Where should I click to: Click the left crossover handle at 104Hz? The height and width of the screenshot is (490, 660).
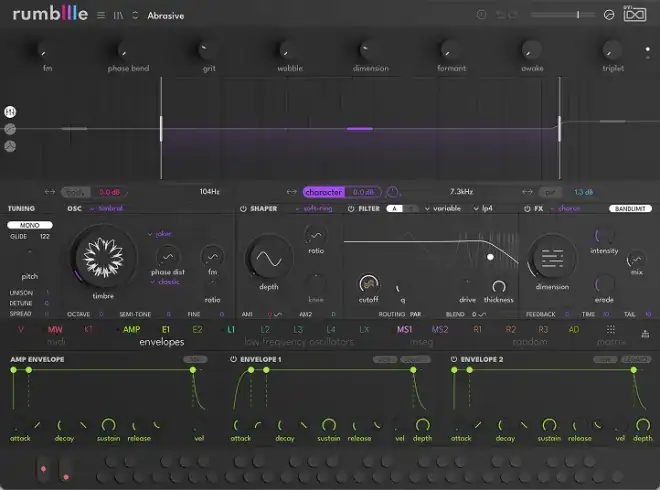[x=161, y=129]
